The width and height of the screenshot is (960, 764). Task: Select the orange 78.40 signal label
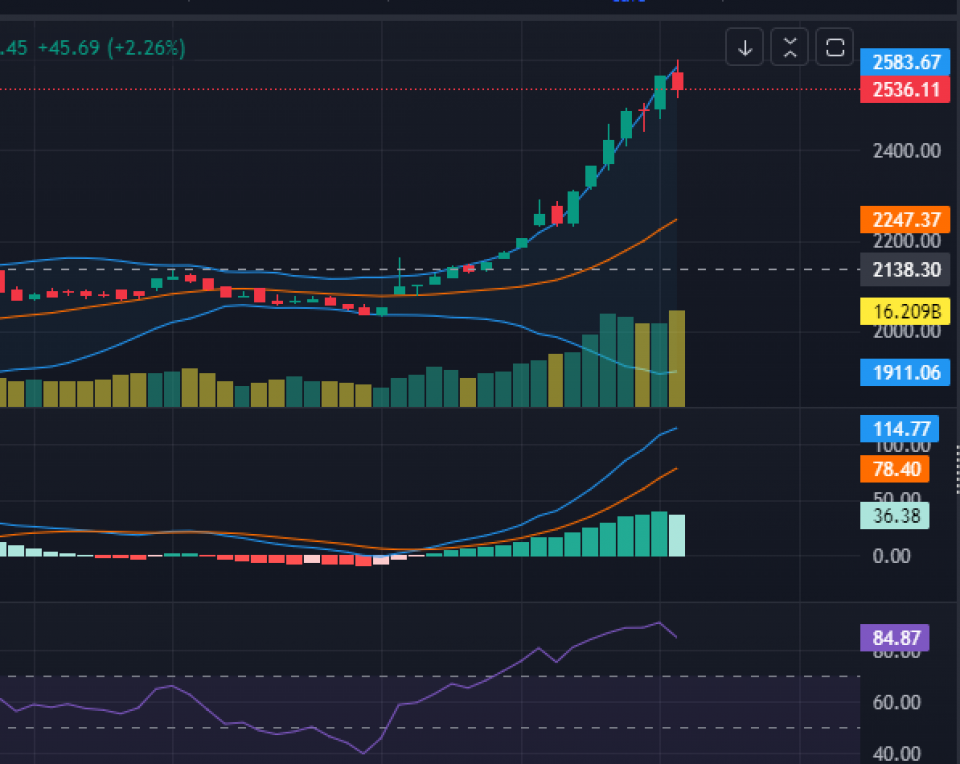(x=894, y=470)
